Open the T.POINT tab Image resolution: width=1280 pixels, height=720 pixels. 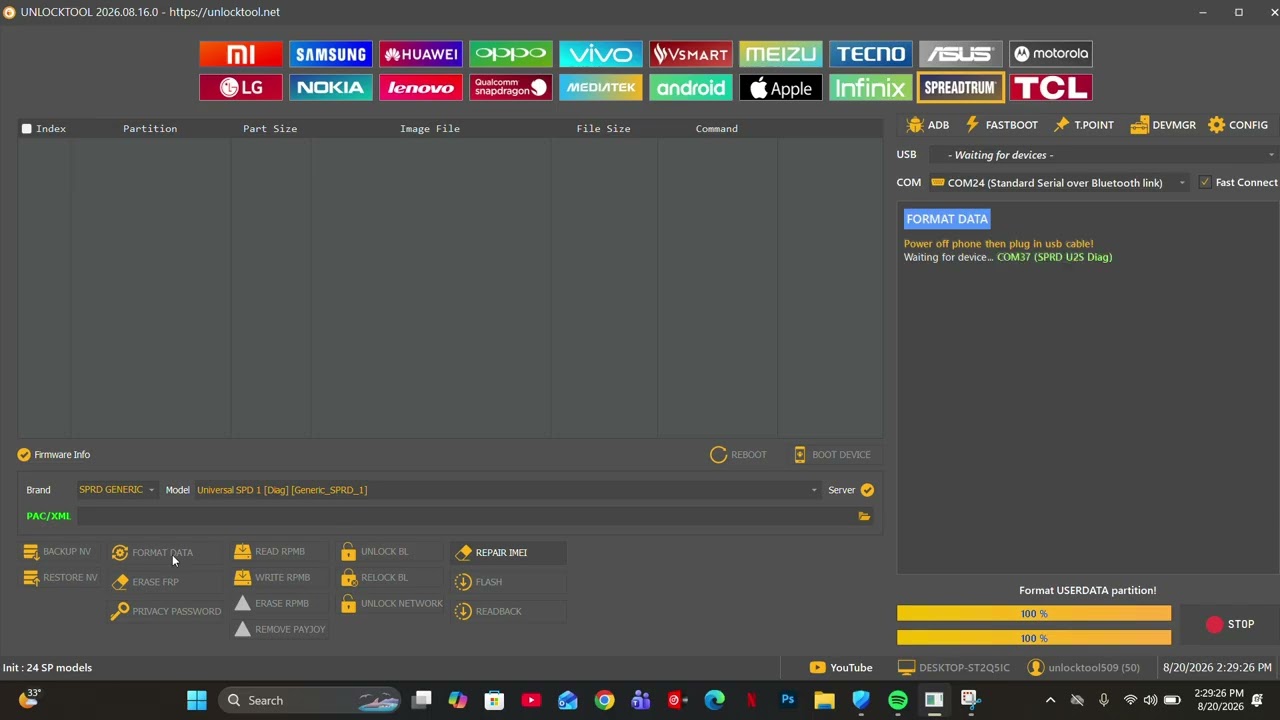(x=1084, y=125)
